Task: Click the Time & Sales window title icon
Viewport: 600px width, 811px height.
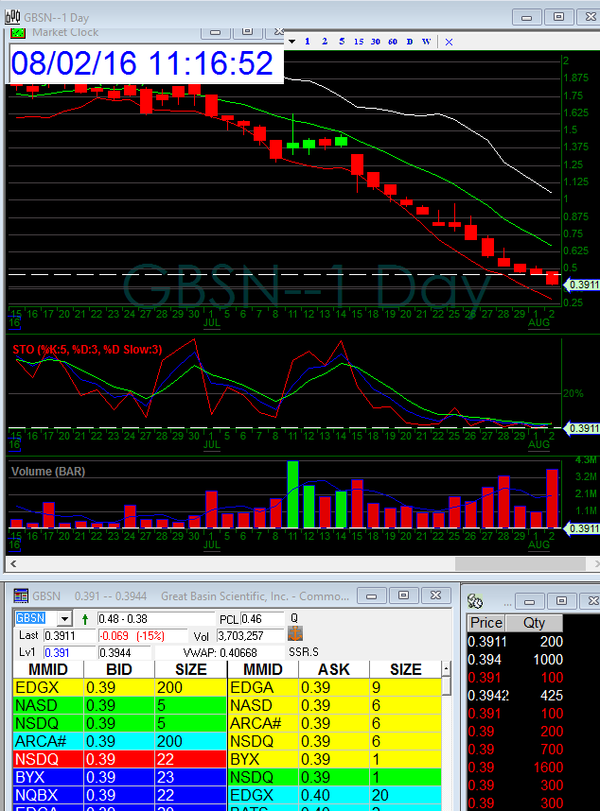Action: (476, 600)
